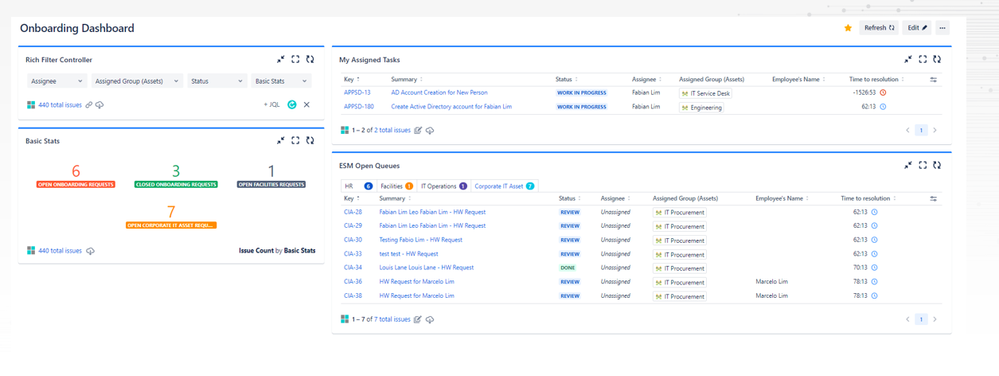Open the more options ellipsis menu

[x=942, y=28]
